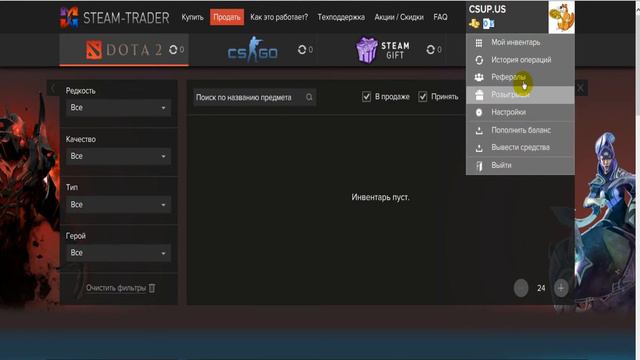Click the logout door icon
This screenshot has height=360, width=640.
(479, 166)
